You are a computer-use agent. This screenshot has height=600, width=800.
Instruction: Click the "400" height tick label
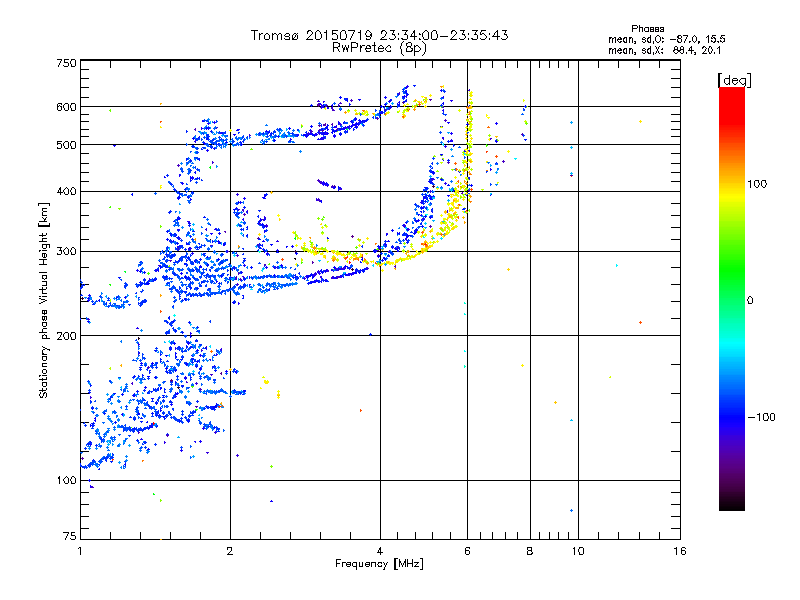pyautogui.click(x=66, y=191)
